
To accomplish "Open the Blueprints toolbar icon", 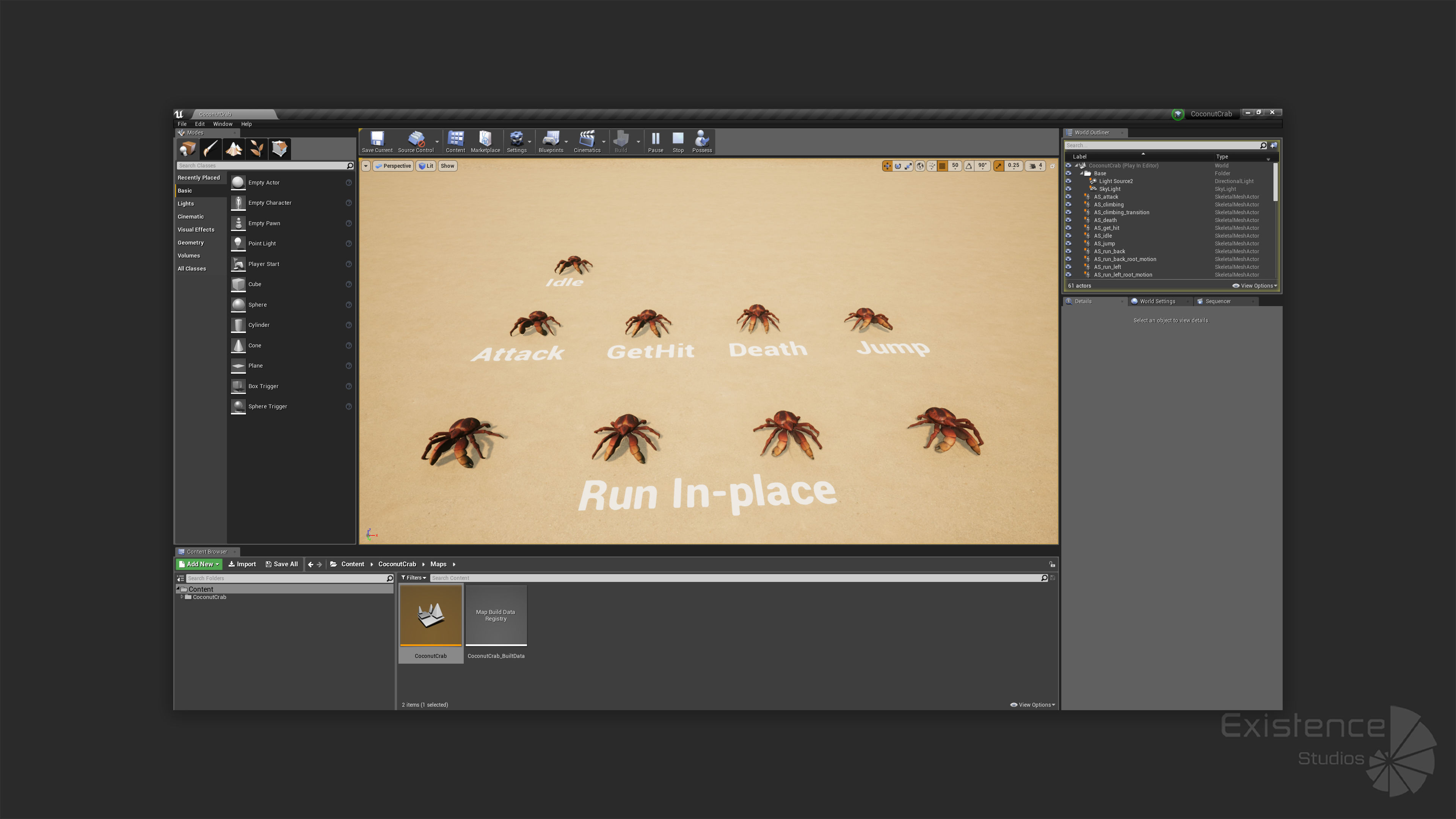I will [x=550, y=139].
